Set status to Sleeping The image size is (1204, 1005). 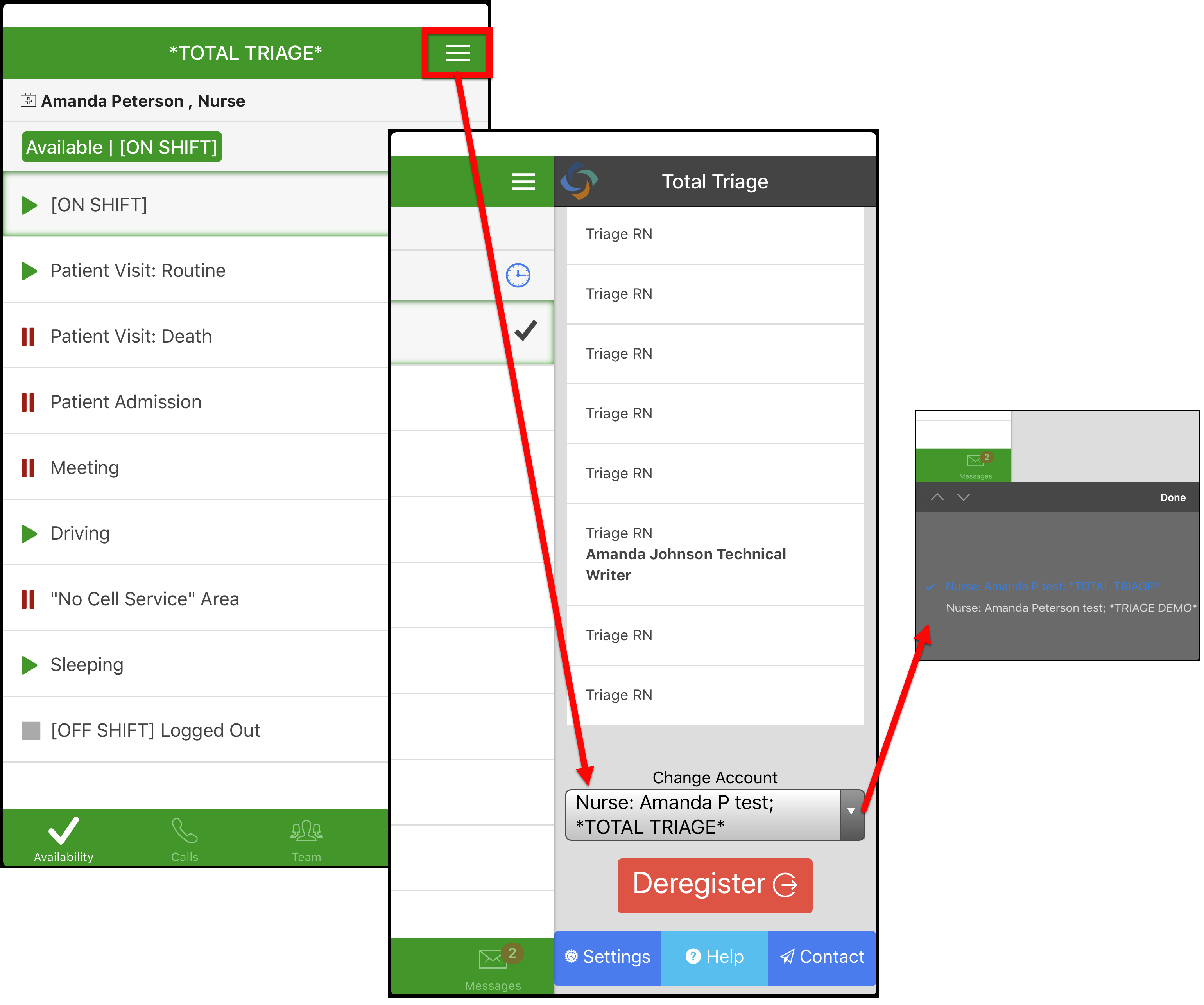pos(86,664)
